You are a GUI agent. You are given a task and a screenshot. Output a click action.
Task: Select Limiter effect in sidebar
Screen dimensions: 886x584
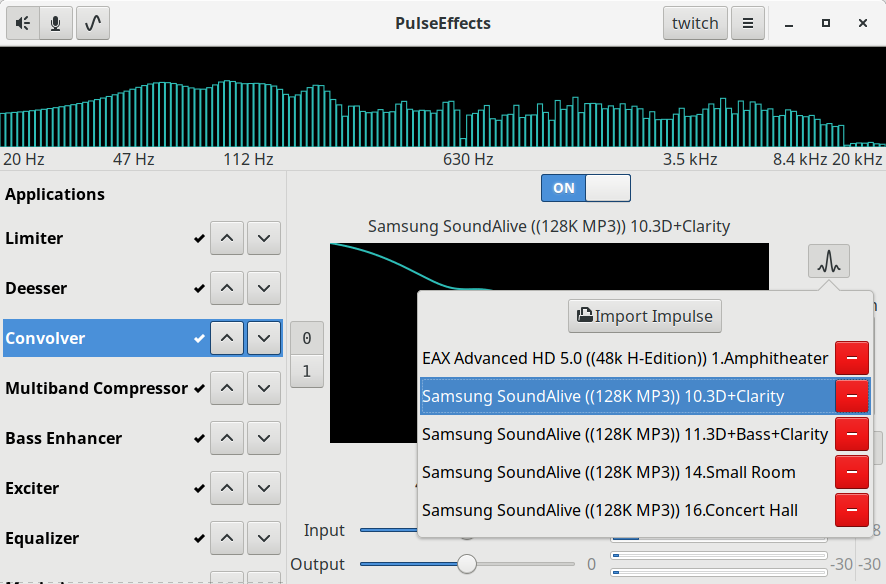(x=105, y=238)
